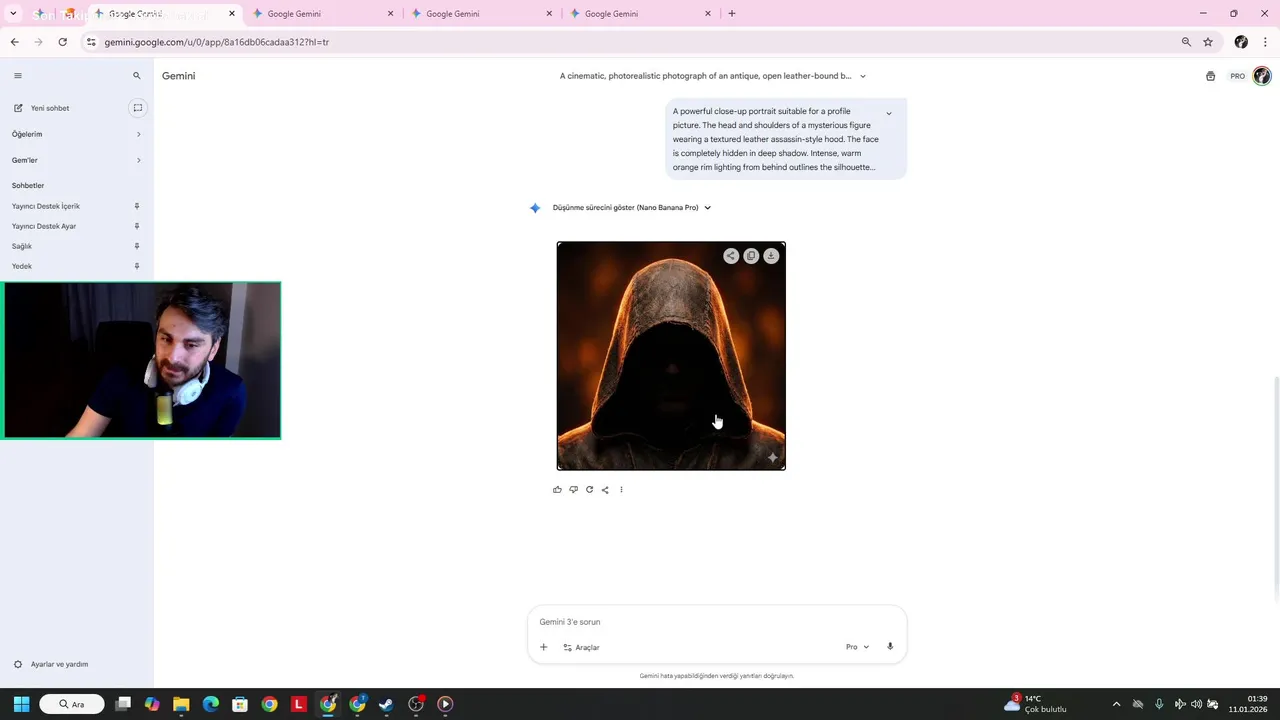Share the generated hooded figure image
The height and width of the screenshot is (720, 1280).
(x=731, y=256)
